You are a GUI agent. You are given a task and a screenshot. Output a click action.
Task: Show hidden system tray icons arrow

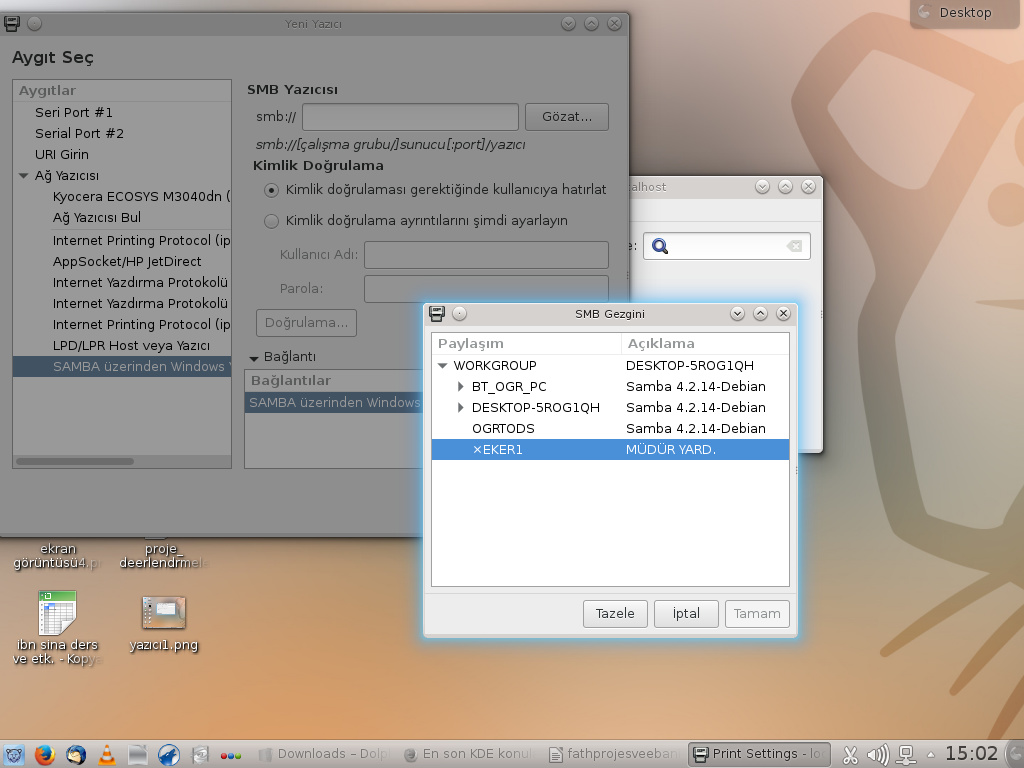(931, 755)
